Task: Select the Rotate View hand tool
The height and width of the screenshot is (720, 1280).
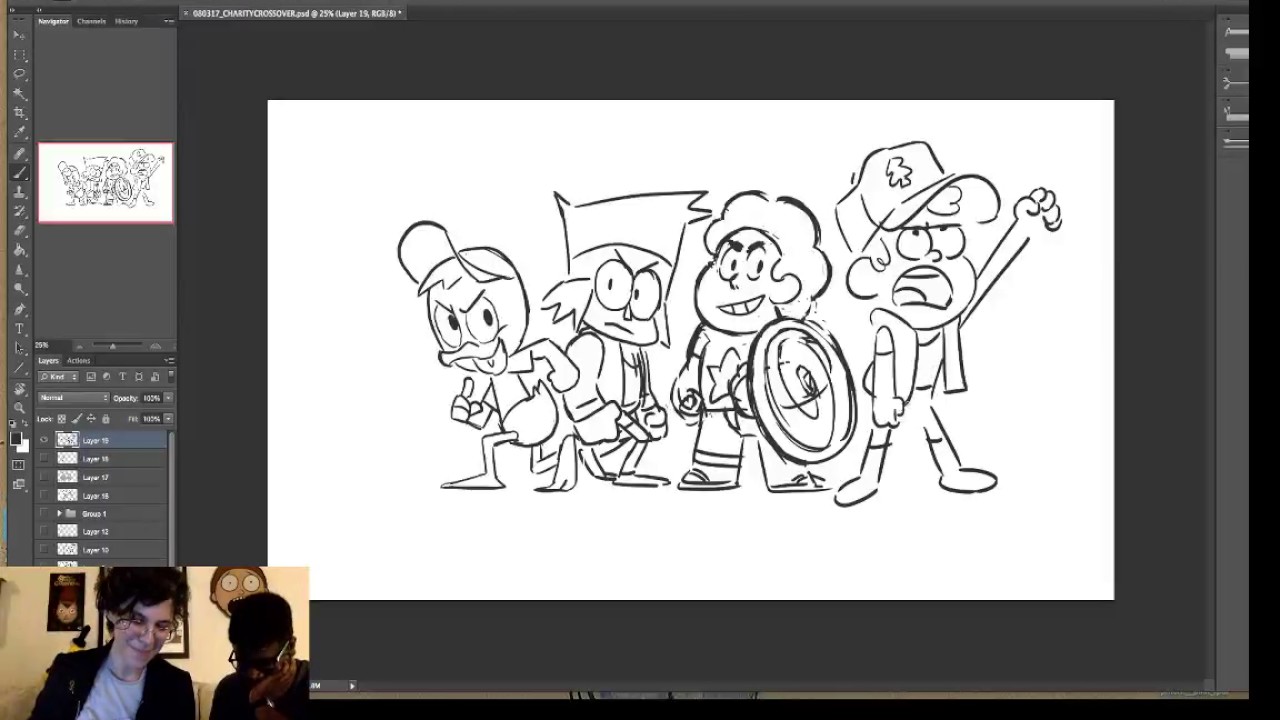Action: (19, 388)
